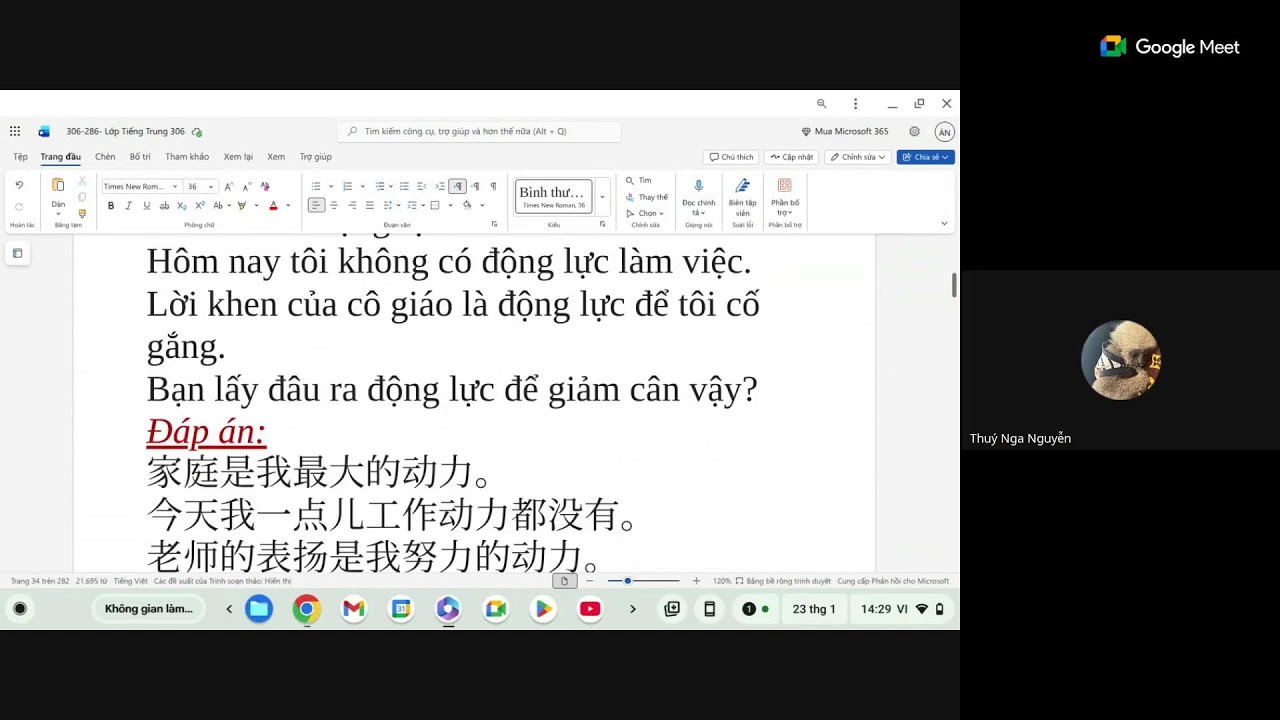Expand the numbered list style dropdown arrow
Image resolution: width=1280 pixels, height=720 pixels.
click(x=363, y=186)
